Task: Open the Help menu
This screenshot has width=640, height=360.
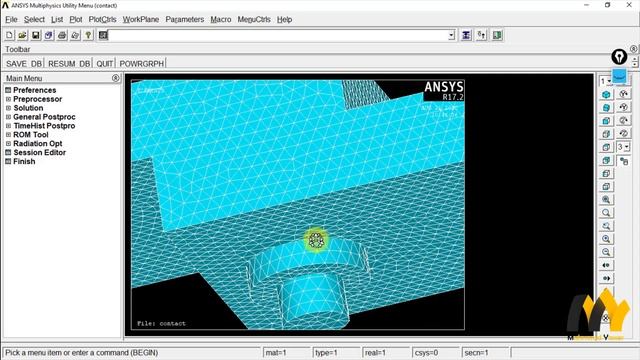Action: (x=284, y=20)
